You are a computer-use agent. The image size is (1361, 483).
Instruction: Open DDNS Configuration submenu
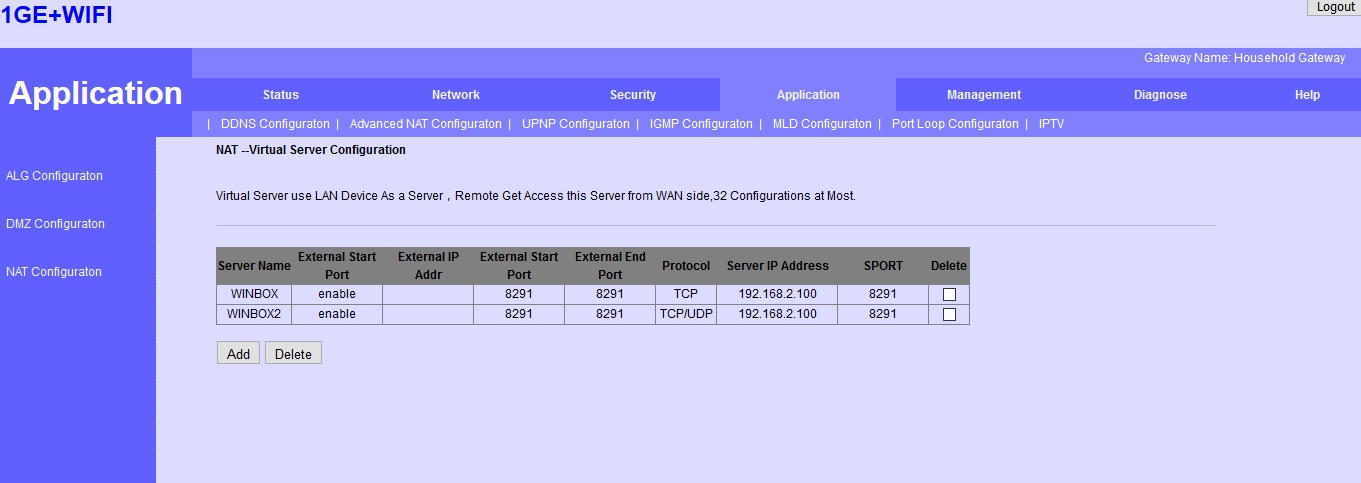275,124
